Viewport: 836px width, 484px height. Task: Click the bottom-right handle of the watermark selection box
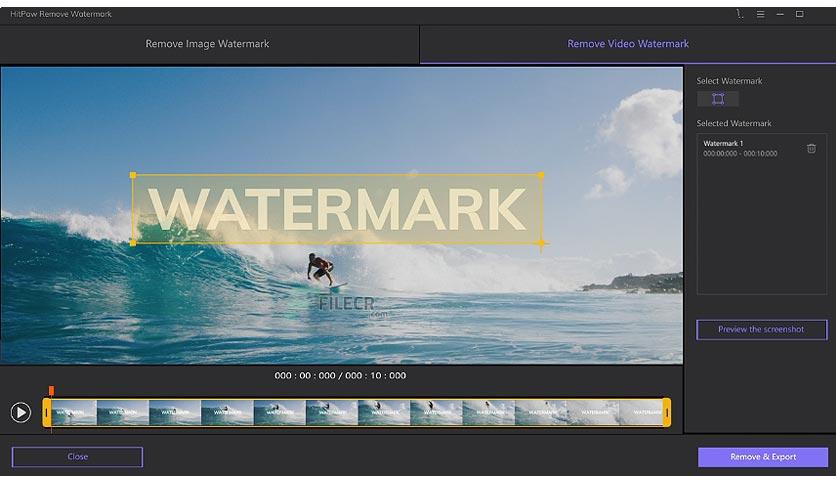tap(541, 242)
